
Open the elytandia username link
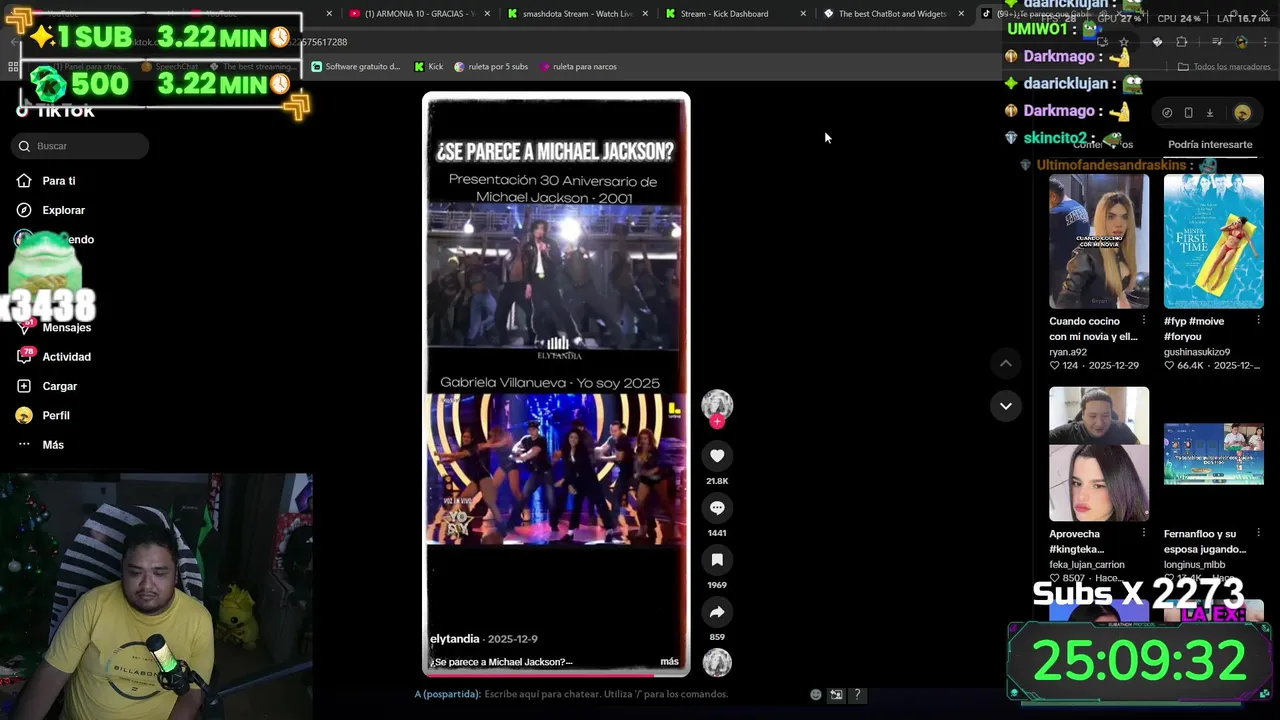[x=455, y=639]
